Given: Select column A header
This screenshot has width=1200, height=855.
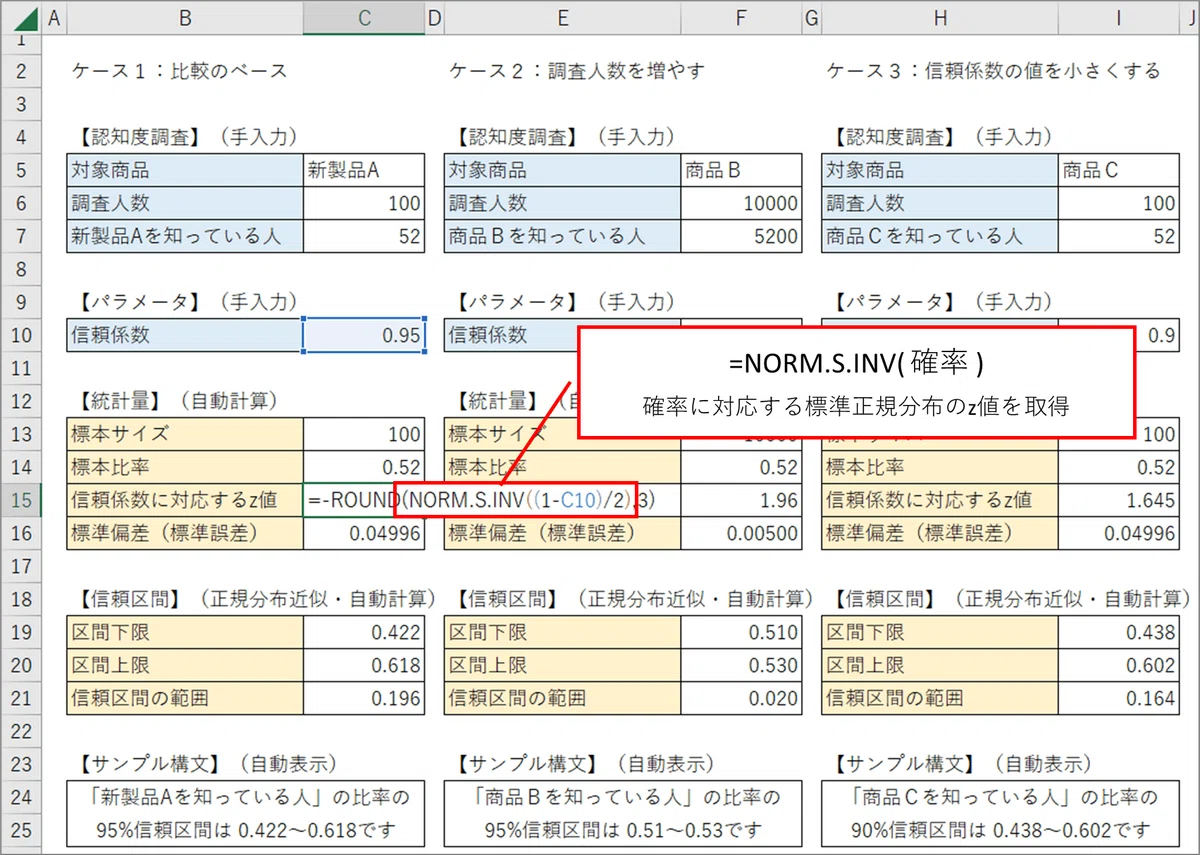Looking at the screenshot, I should point(53,17).
